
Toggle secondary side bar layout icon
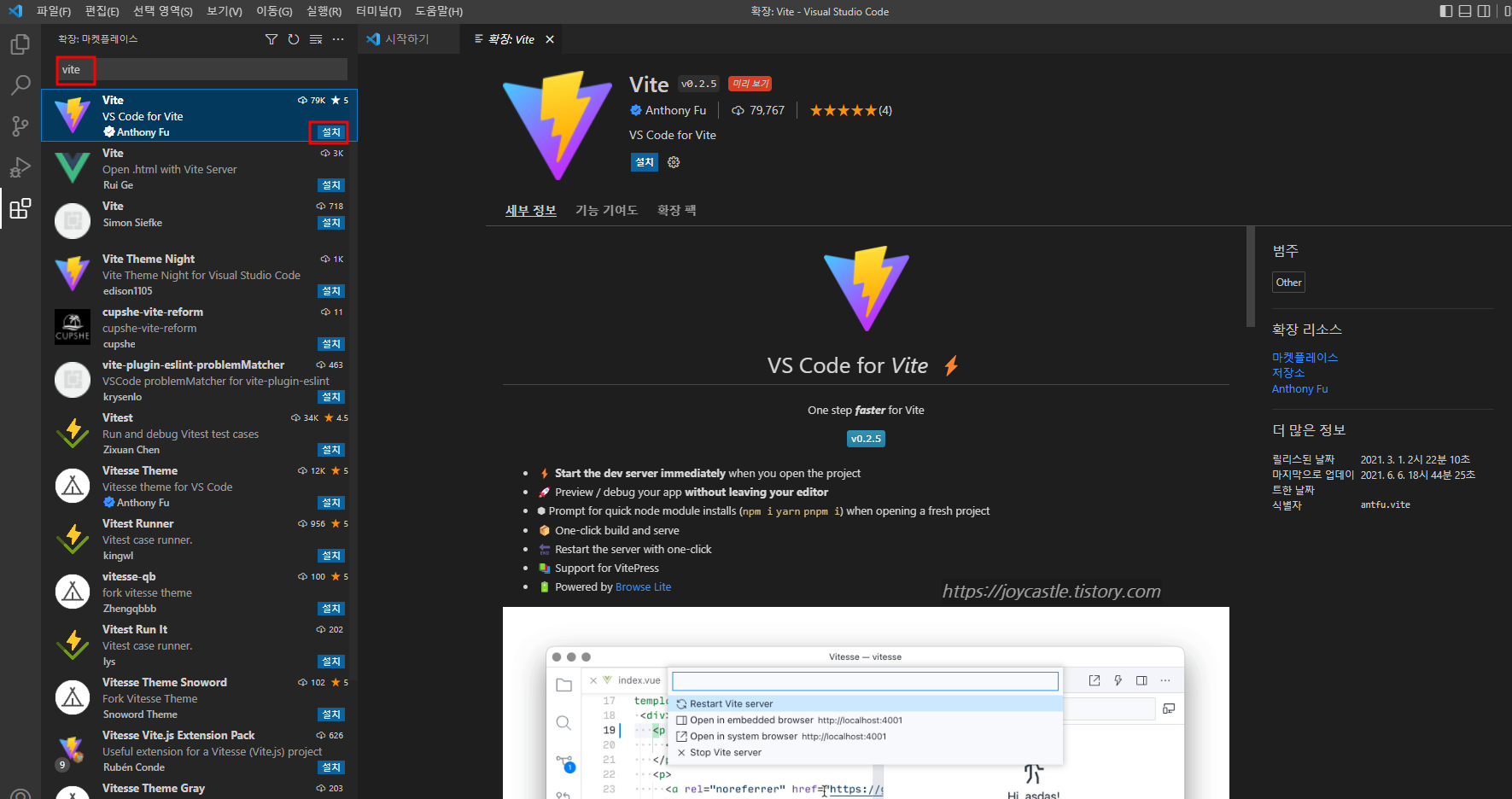1484,11
